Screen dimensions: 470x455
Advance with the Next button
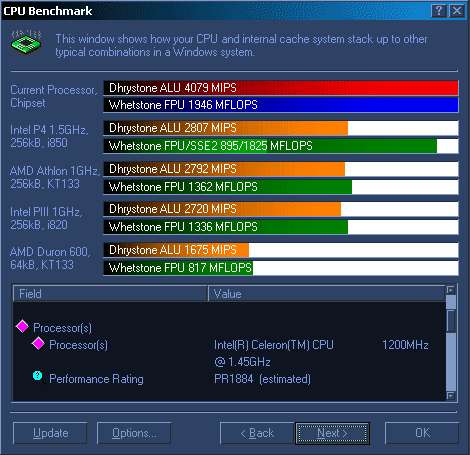click(332, 433)
